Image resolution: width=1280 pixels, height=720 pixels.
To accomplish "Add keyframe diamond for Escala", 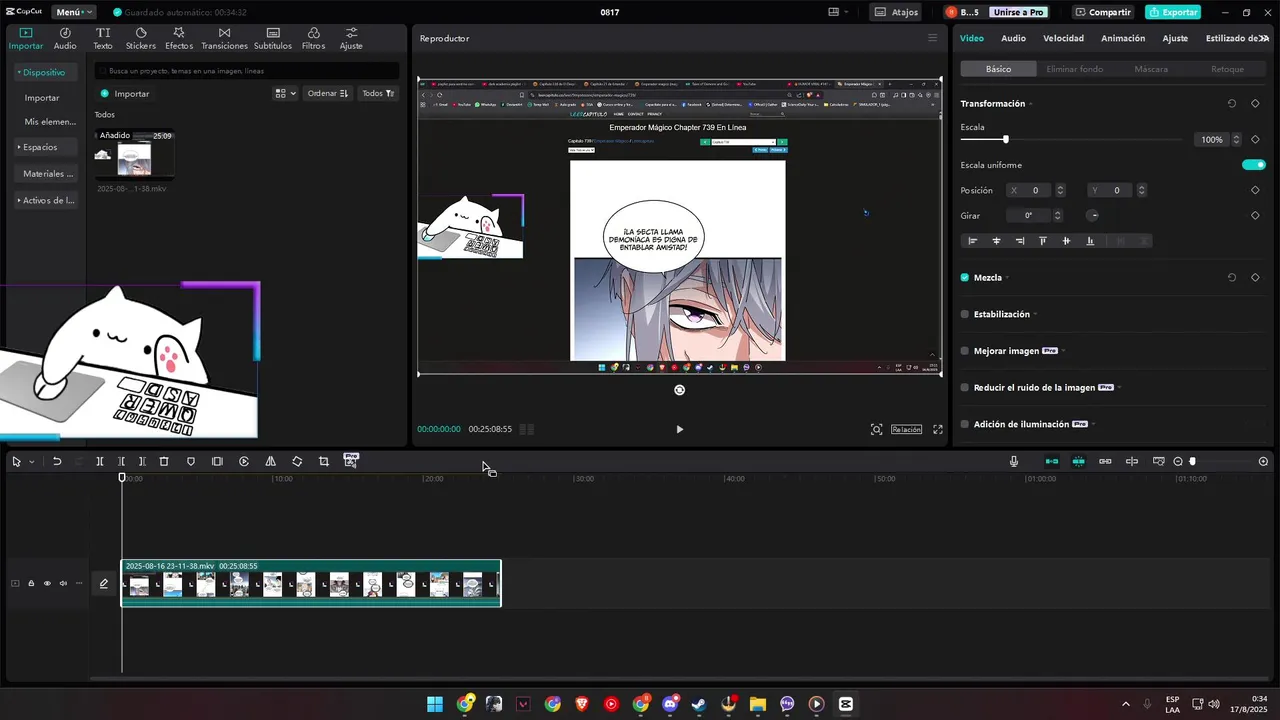I will pyautogui.click(x=1255, y=140).
